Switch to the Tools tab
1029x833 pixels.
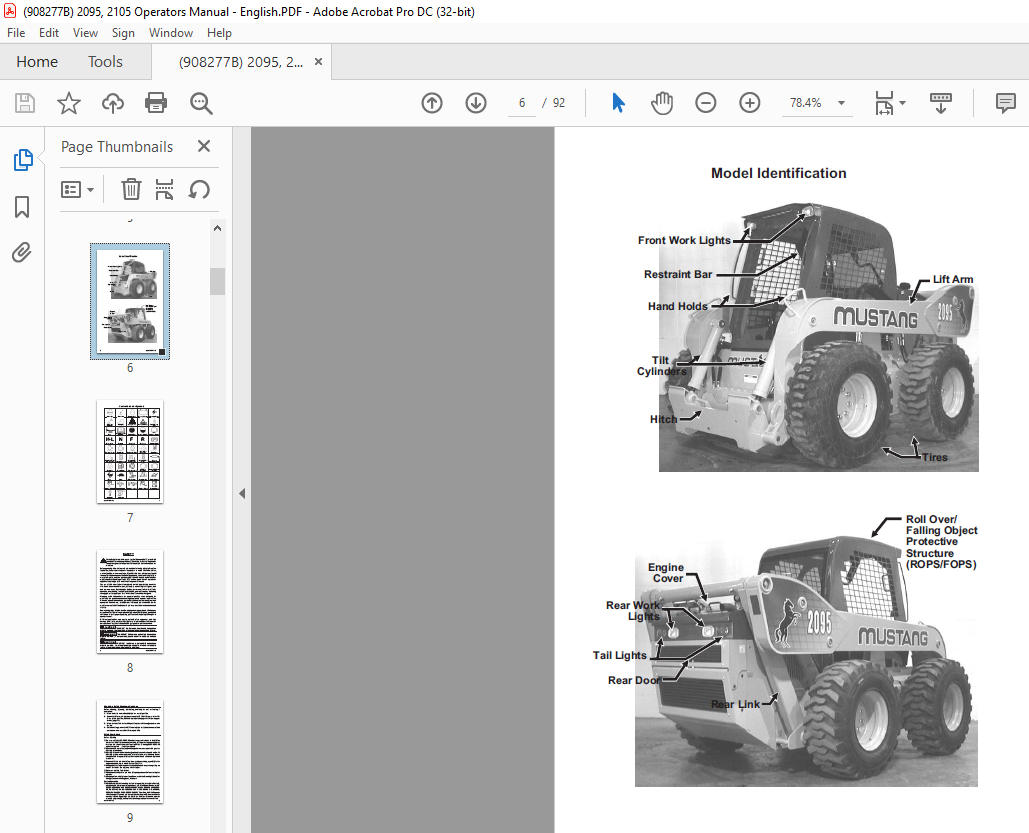tap(105, 62)
